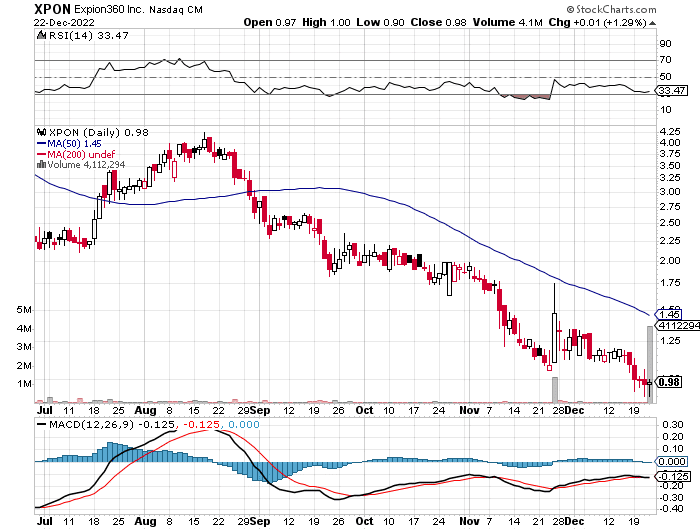This screenshot has height=530, width=700.
Task: Click the 5M label on the volume axis
Action: 24,310
